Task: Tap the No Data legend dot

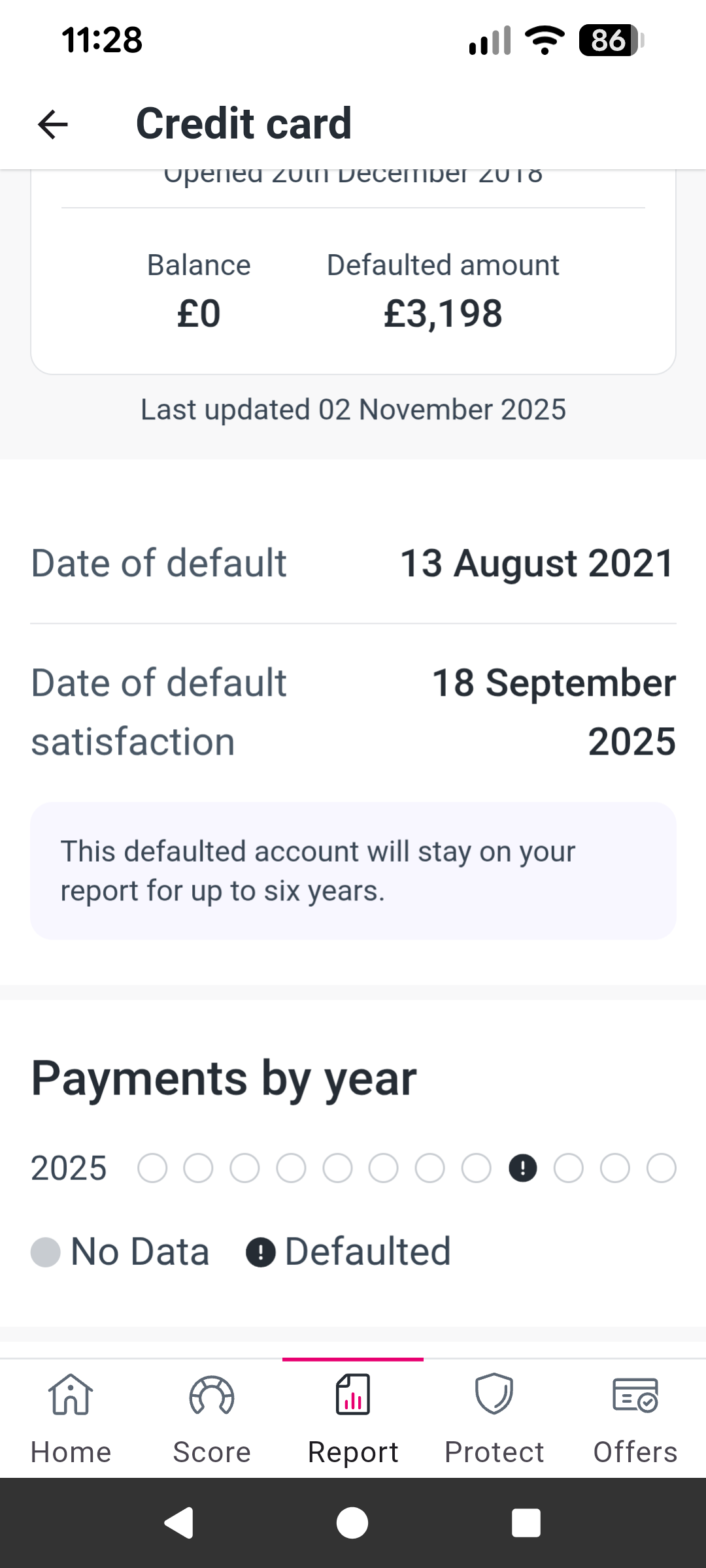Action: tap(46, 1252)
